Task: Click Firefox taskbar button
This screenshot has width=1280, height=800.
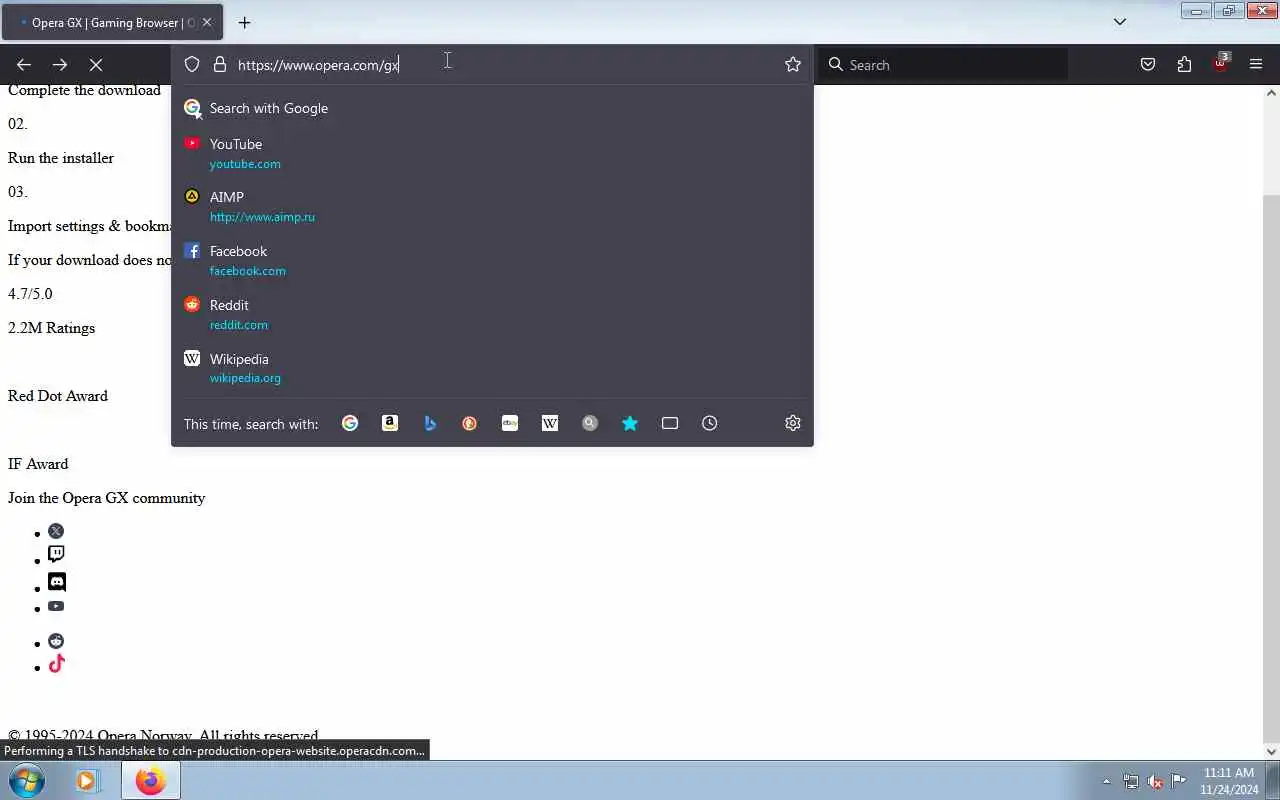Action: 151,780
